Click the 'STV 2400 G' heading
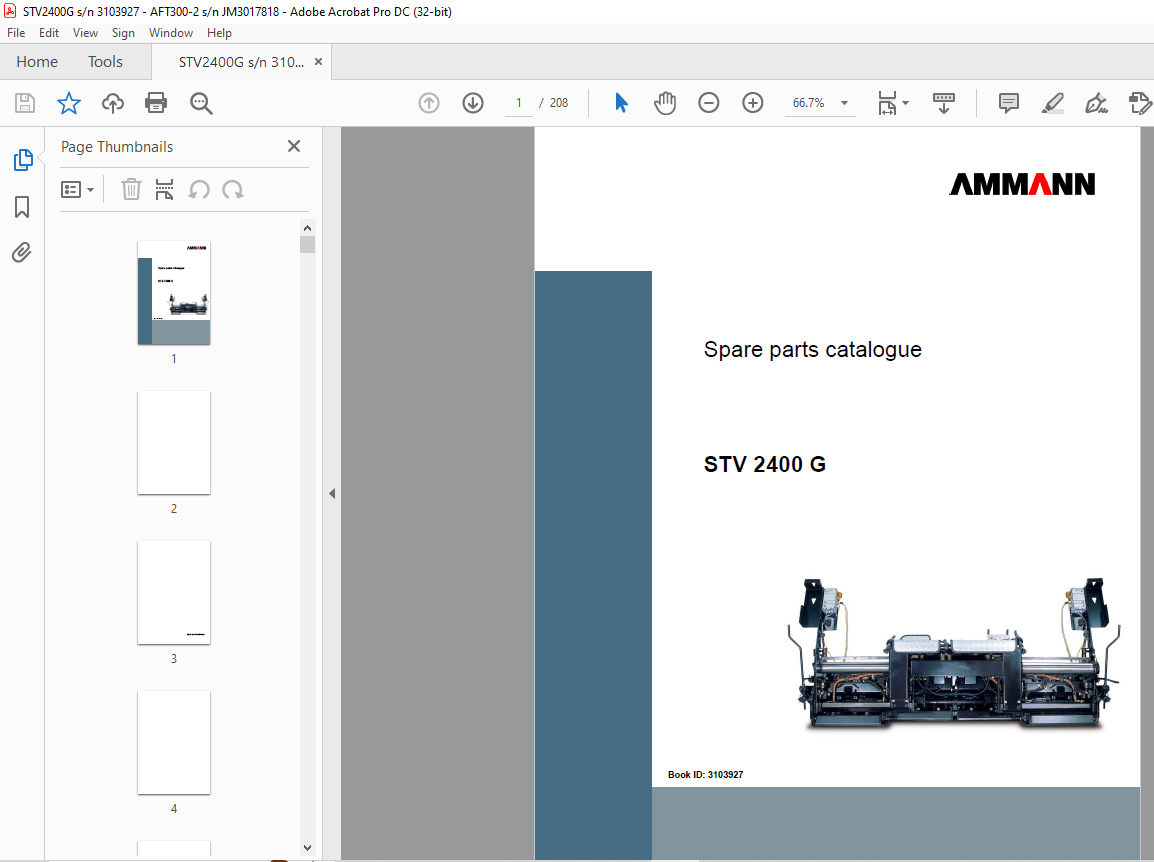This screenshot has height=862, width=1154. click(765, 464)
